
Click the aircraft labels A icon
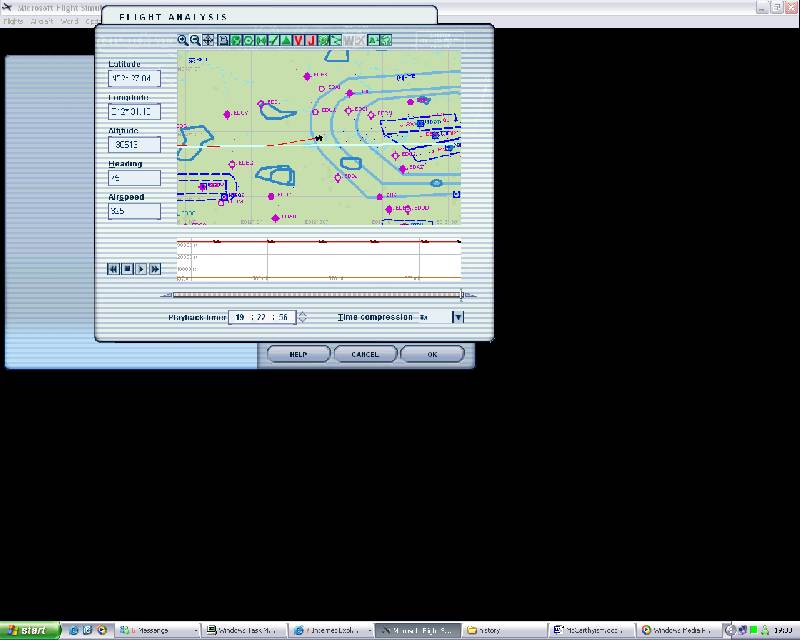click(373, 40)
